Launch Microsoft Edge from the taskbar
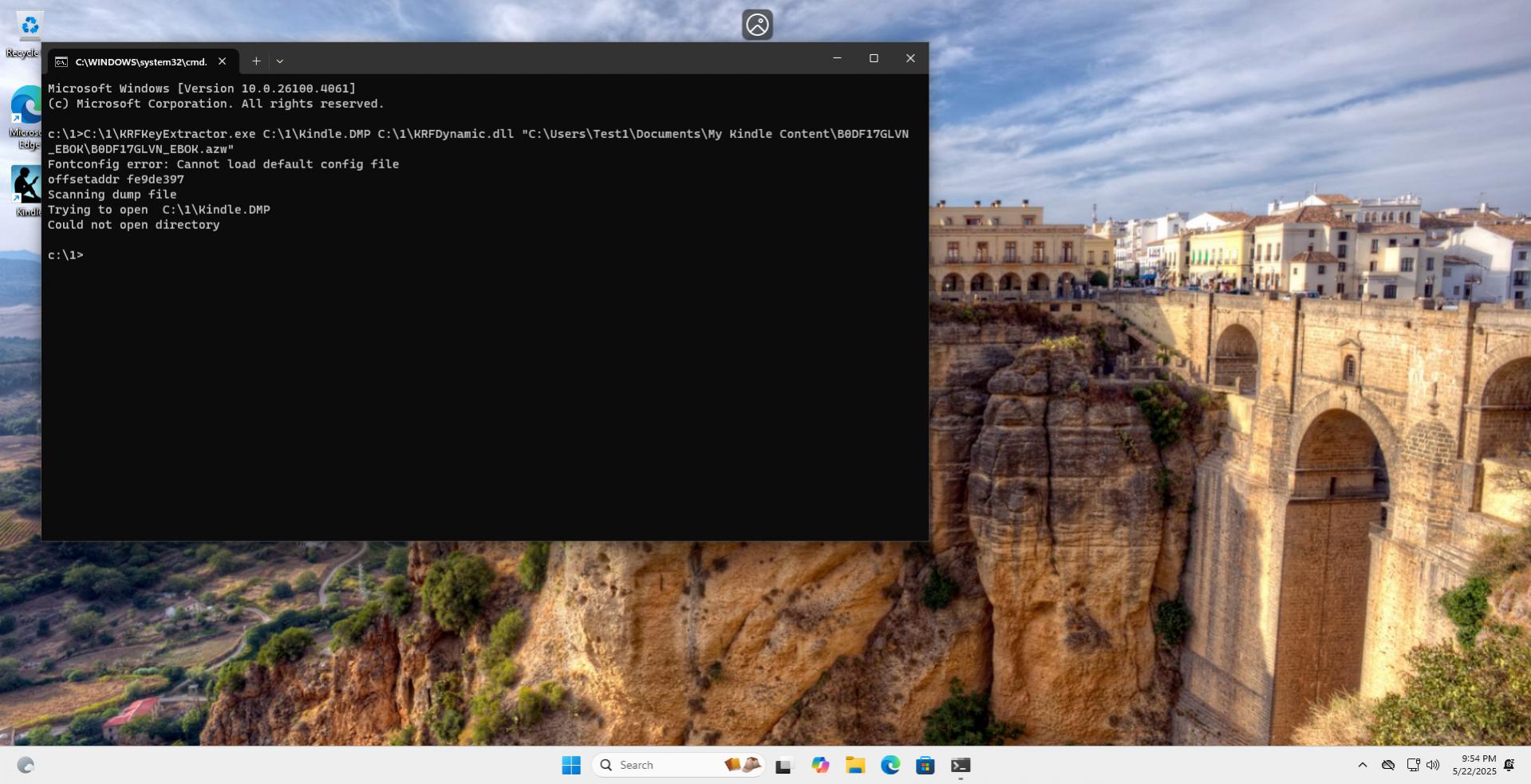This screenshot has width=1531, height=784. (890, 766)
